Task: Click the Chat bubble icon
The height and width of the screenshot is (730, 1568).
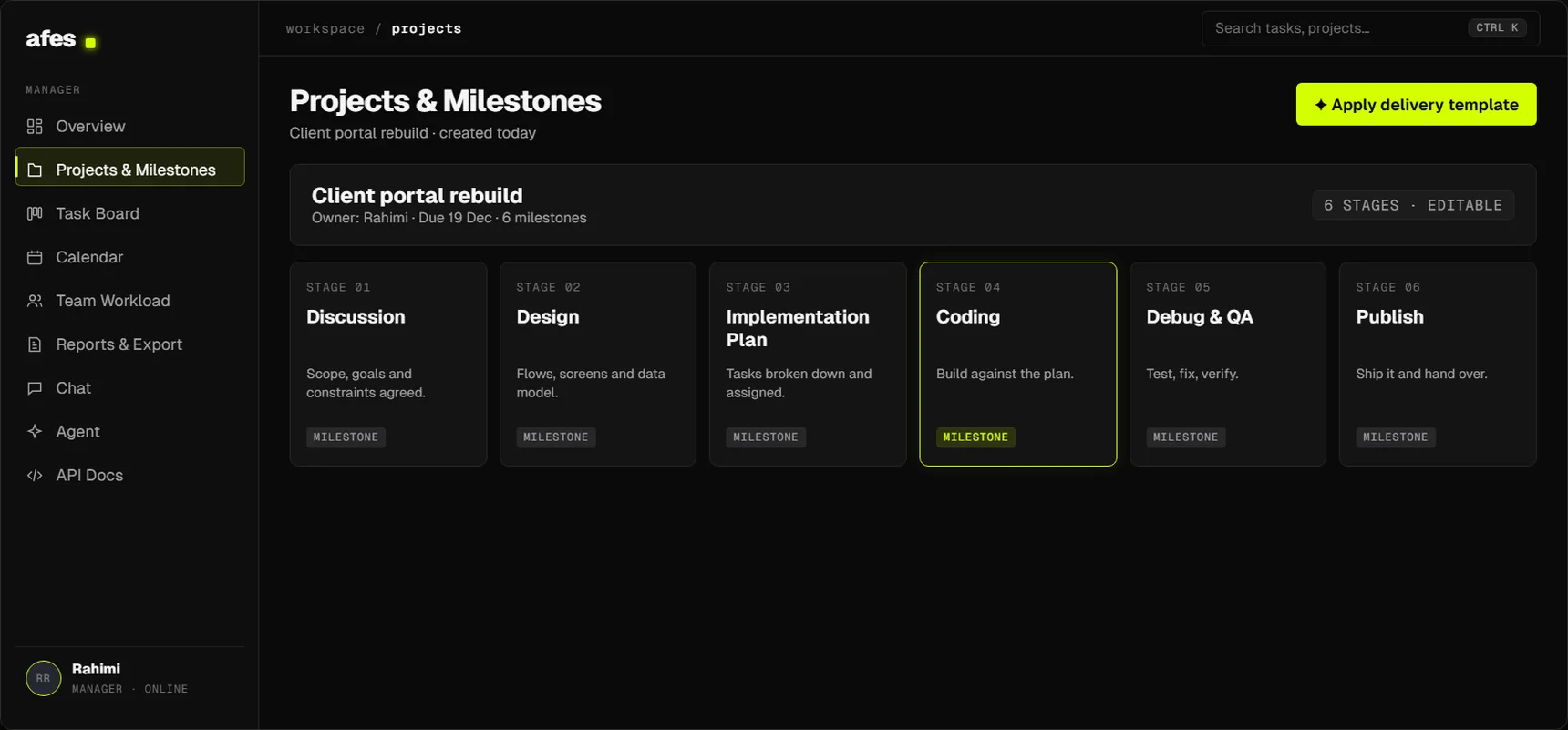Action: pos(35,388)
